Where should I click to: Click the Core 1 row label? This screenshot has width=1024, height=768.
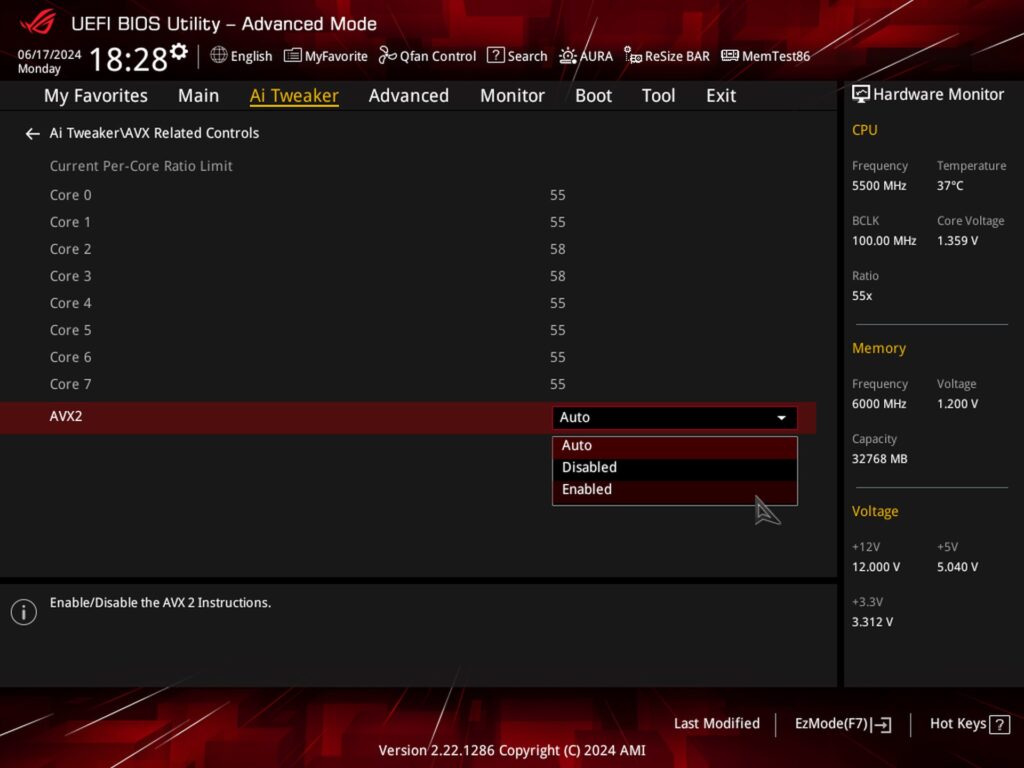(x=71, y=223)
